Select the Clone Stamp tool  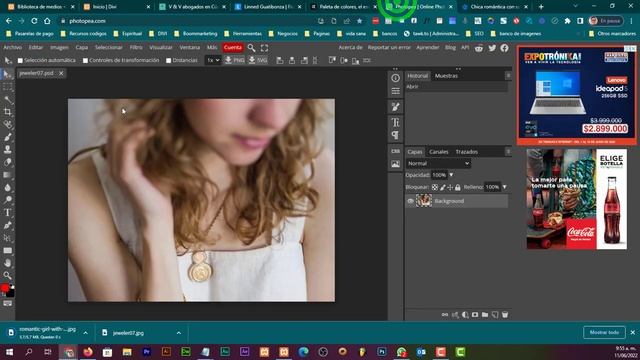click(7, 150)
